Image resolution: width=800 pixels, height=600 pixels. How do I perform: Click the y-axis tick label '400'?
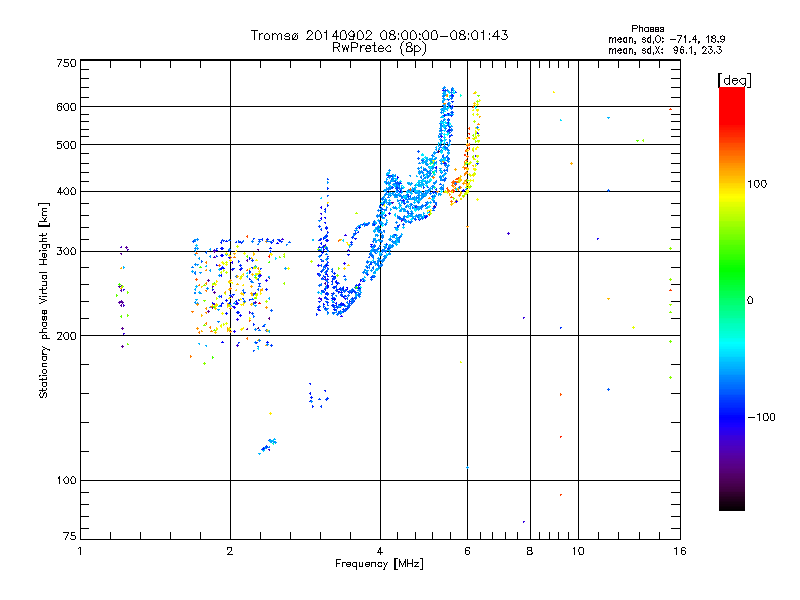pyautogui.click(x=66, y=192)
